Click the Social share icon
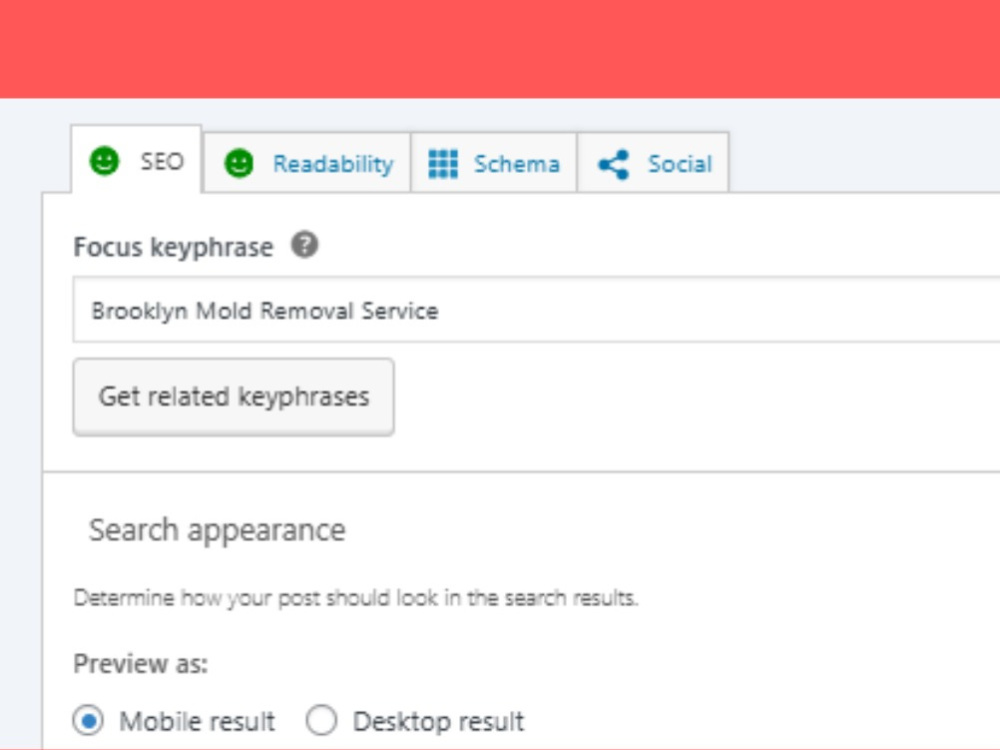The image size is (1000, 750). pyautogui.click(x=614, y=165)
